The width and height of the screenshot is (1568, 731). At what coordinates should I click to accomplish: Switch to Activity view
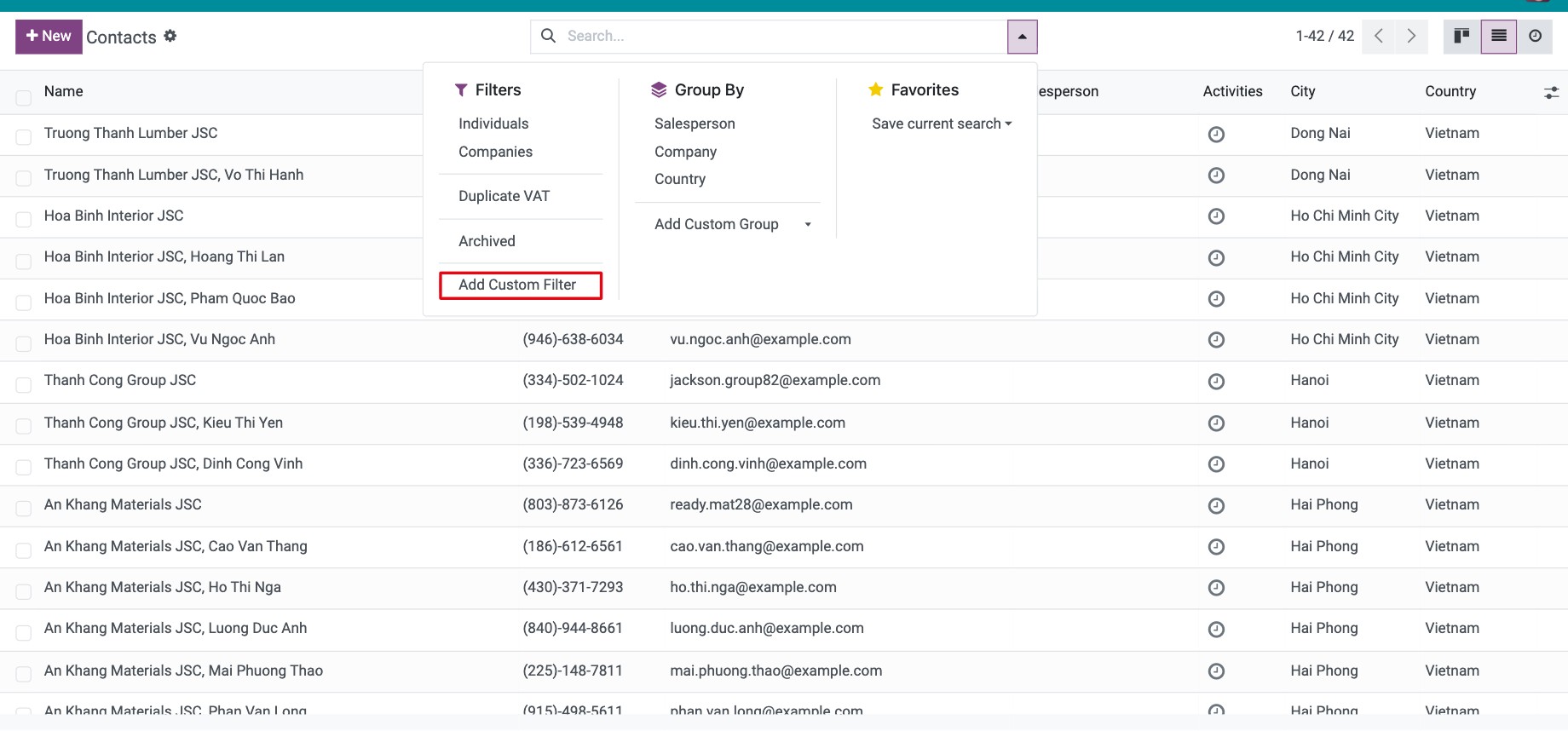pos(1535,37)
